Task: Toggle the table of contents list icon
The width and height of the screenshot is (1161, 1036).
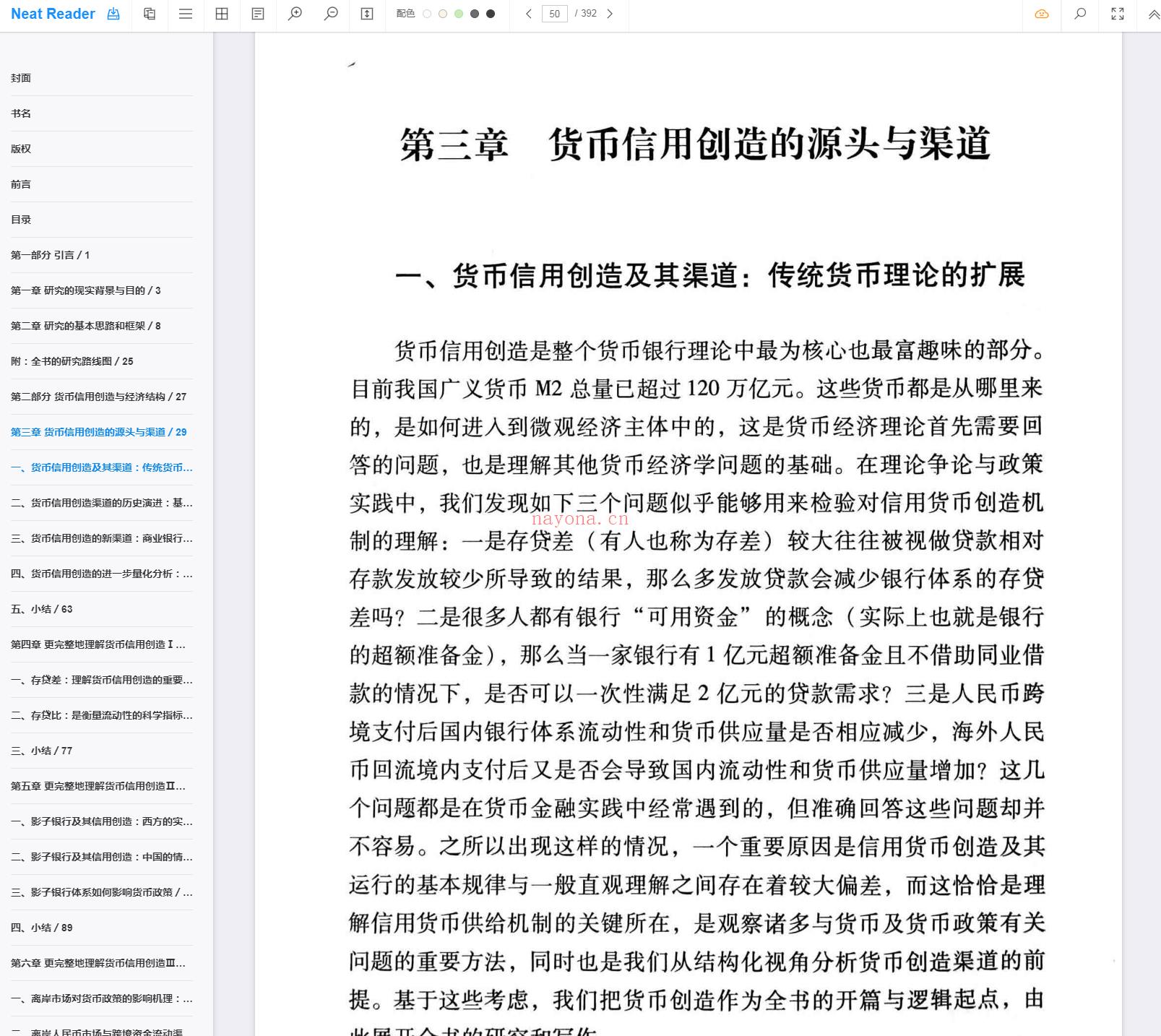Action: coord(186,14)
